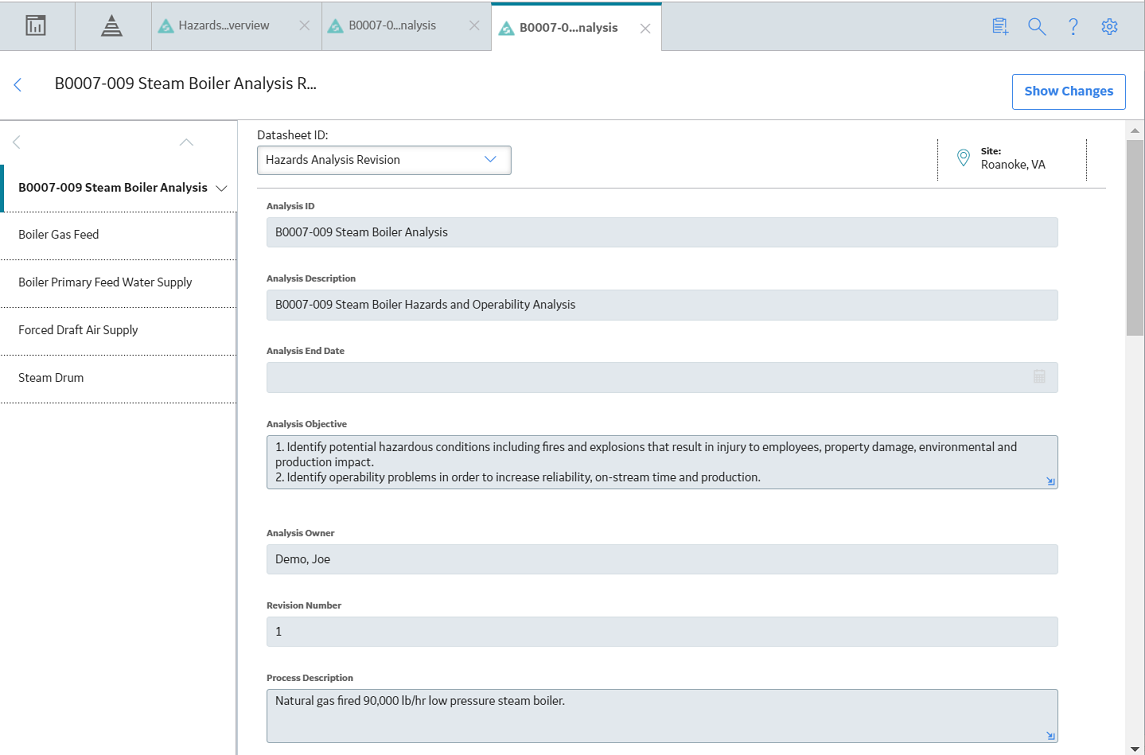The image size is (1145, 755).
Task: Close the Hazards overview tab
Action: coord(305,26)
